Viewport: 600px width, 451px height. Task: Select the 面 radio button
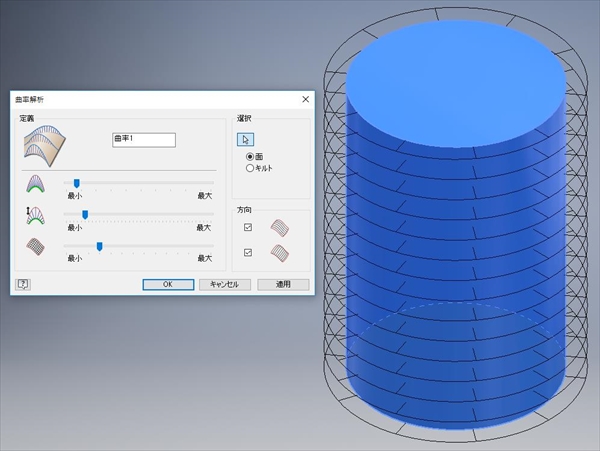(250, 158)
